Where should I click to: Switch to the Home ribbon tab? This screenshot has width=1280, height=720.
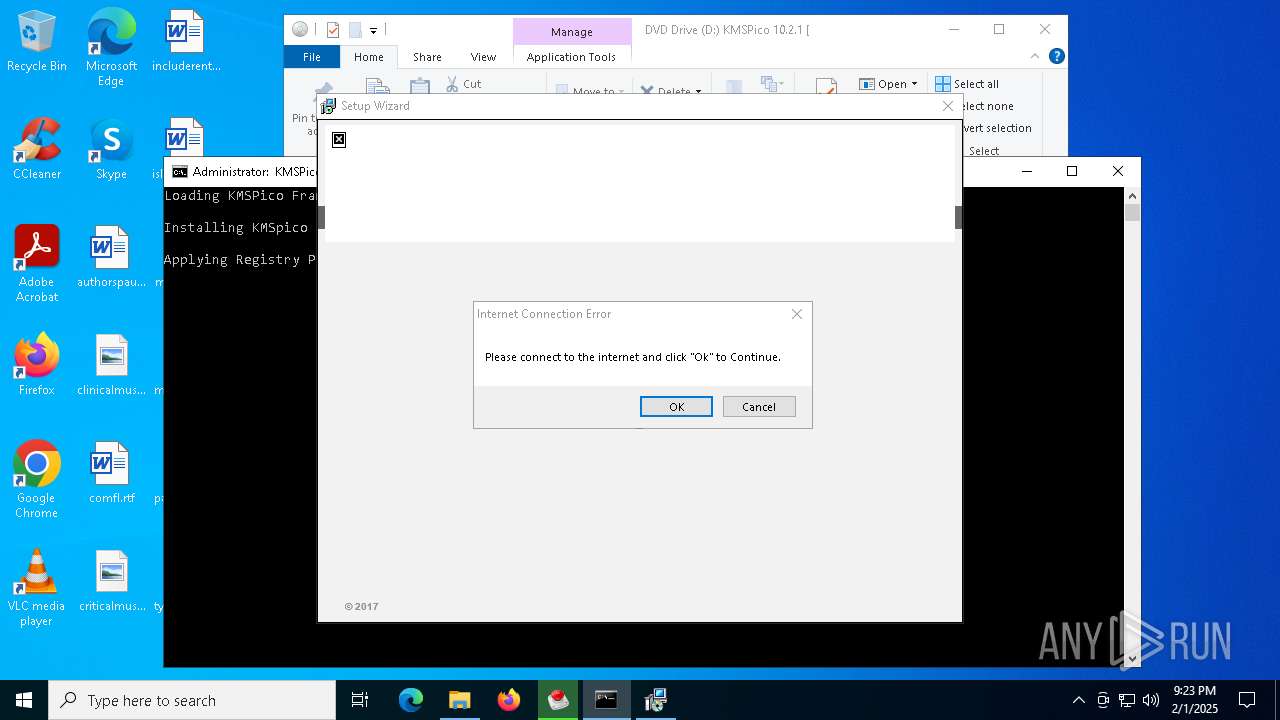[368, 57]
